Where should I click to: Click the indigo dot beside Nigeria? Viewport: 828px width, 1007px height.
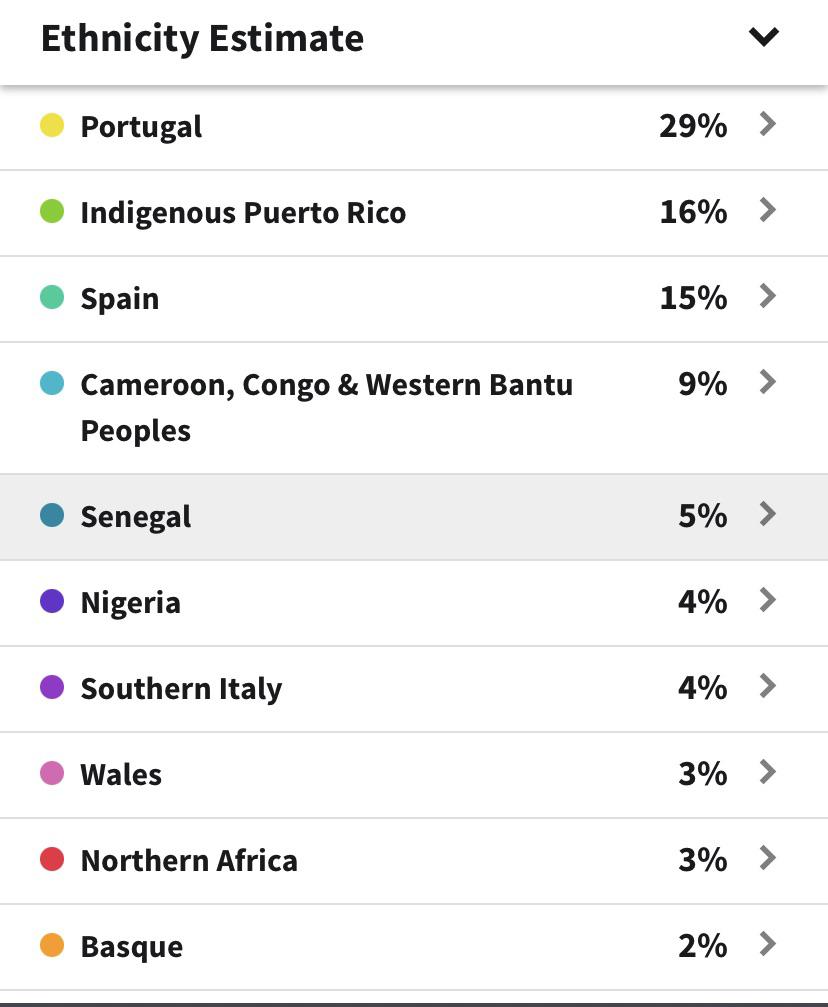(x=54, y=601)
